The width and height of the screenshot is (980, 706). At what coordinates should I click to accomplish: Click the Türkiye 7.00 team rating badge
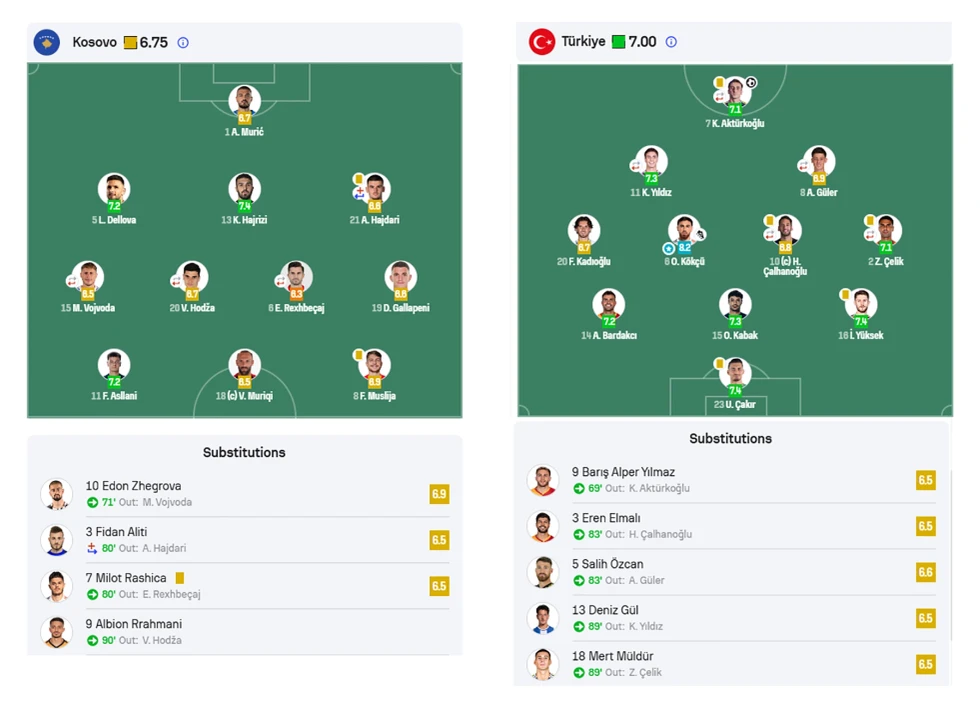click(x=634, y=42)
